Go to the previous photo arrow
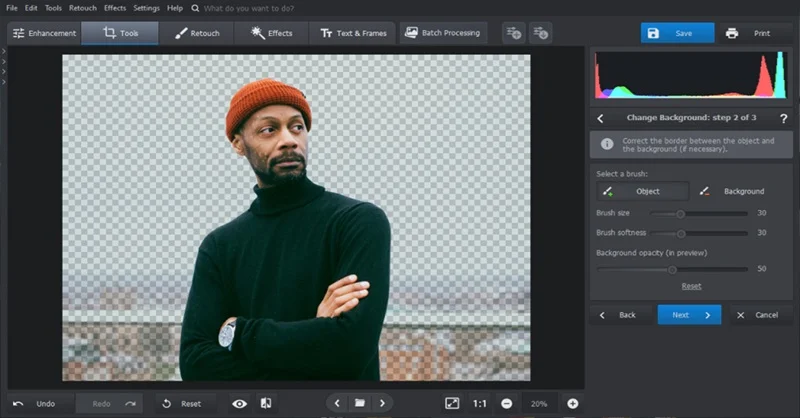The width and height of the screenshot is (800, 418). coord(337,403)
